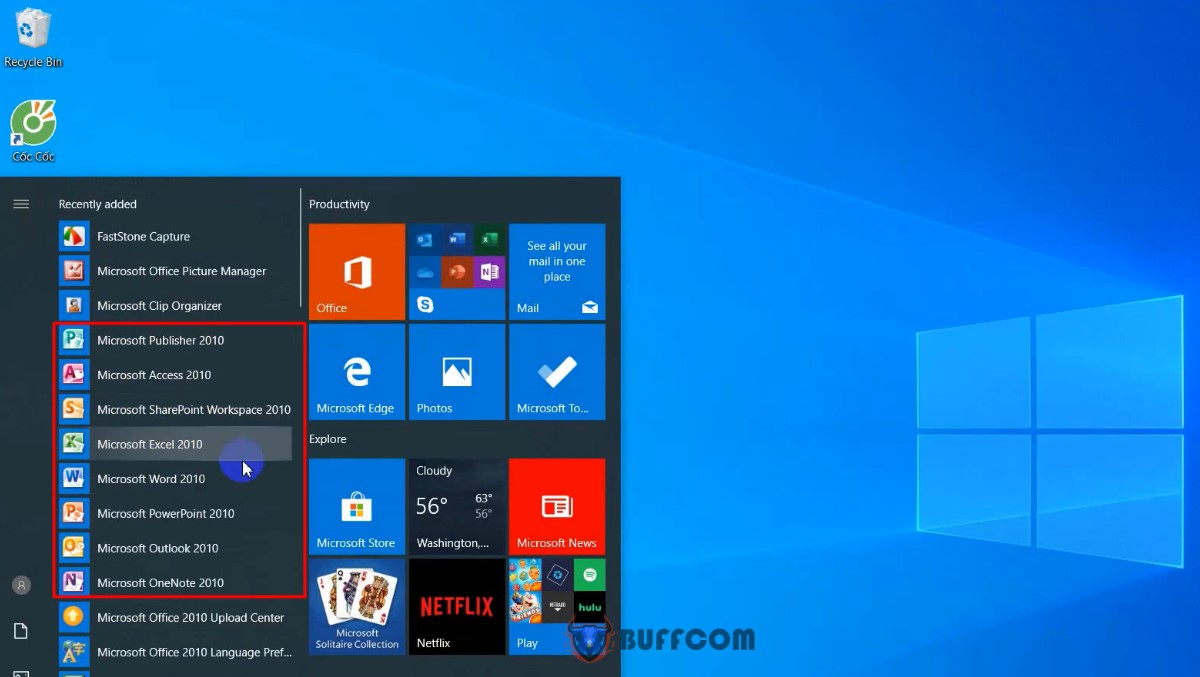
Task: Select the Microsoft Publisher 2010 label
Action: pyautogui.click(x=160, y=340)
